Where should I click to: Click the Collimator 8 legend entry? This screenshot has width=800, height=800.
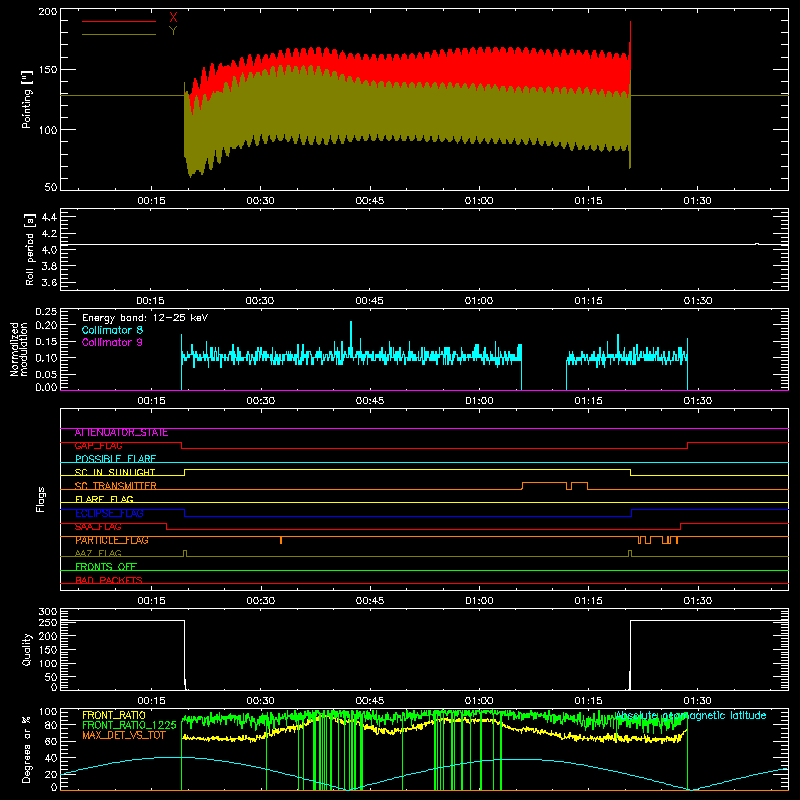[x=112, y=330]
